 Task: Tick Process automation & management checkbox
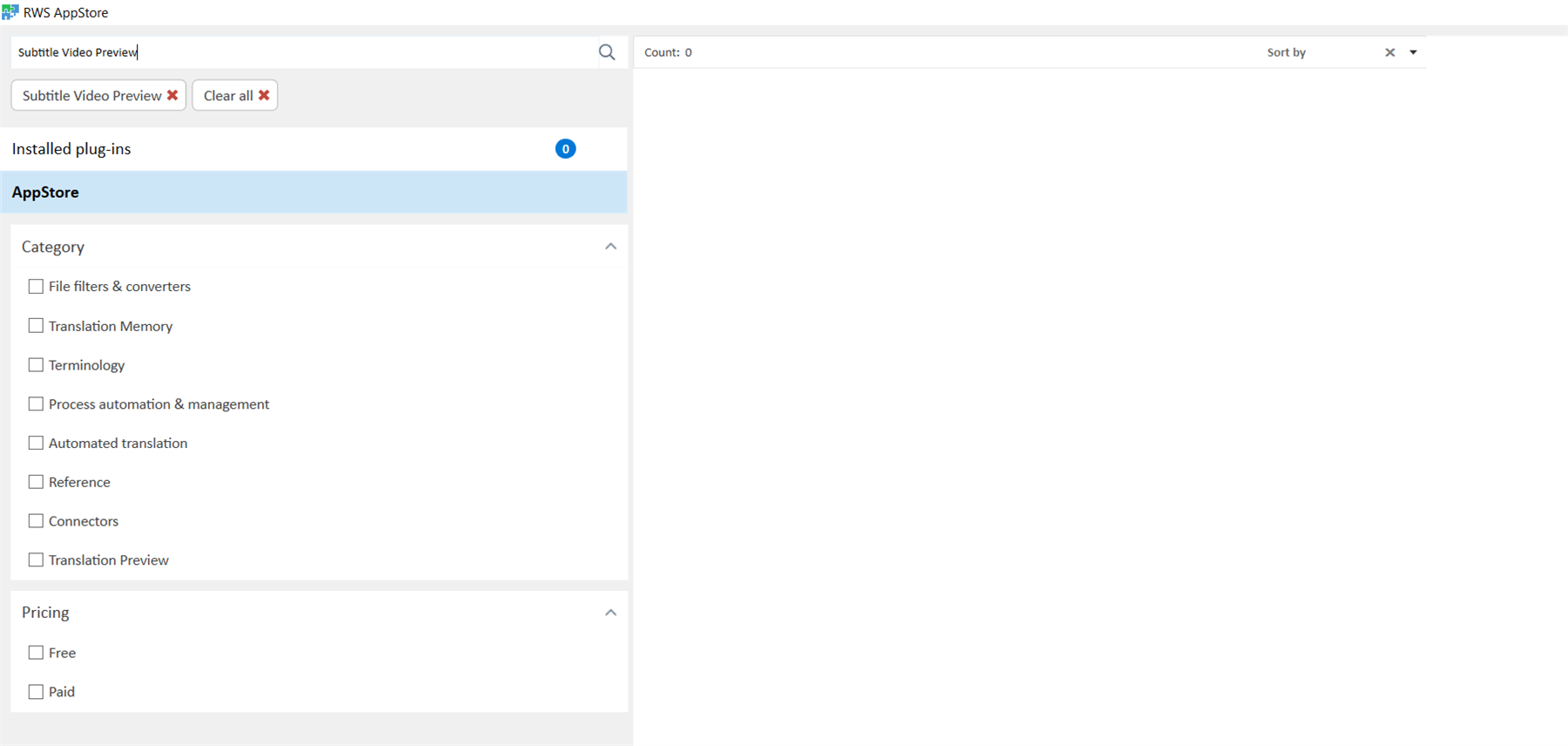(36, 404)
